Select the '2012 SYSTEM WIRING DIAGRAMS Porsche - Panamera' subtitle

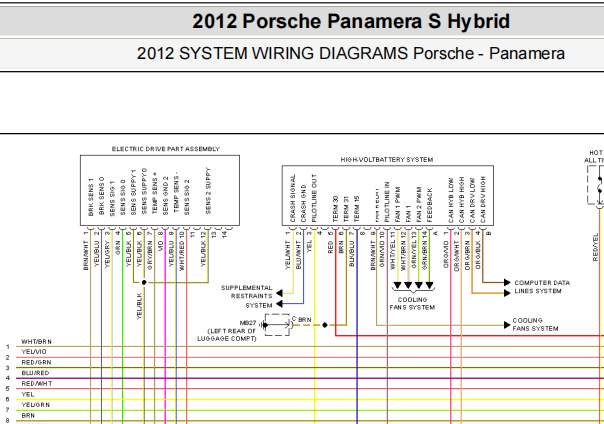click(x=351, y=53)
